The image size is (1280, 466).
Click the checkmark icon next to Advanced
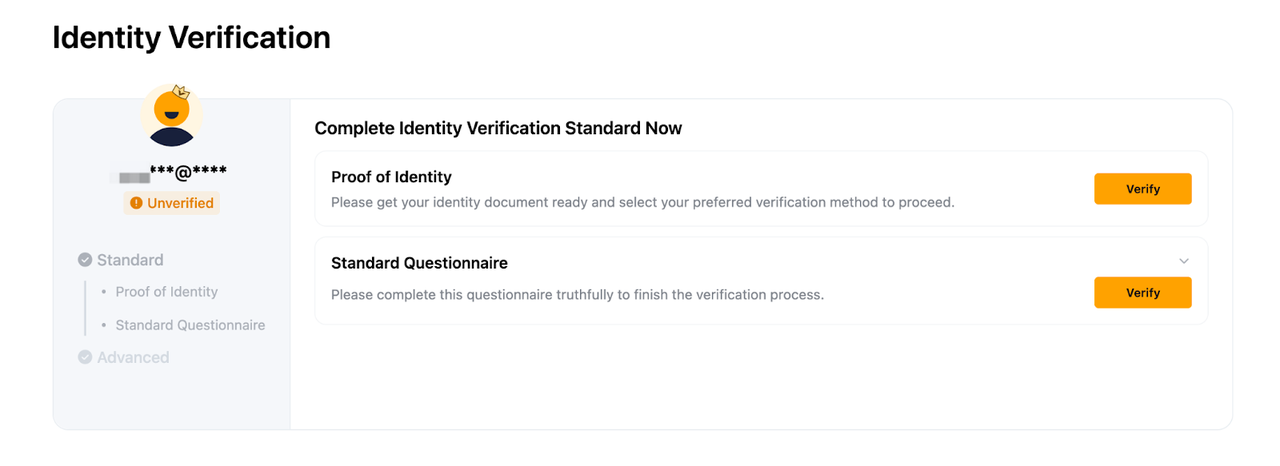[85, 357]
